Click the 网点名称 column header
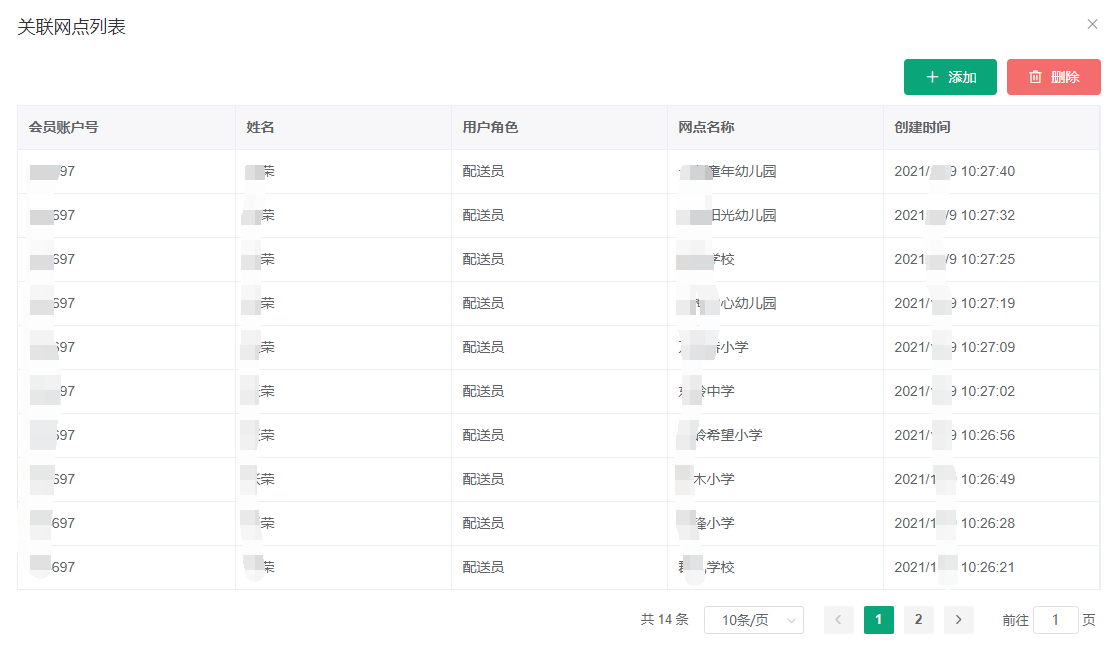Viewport: 1117px width, 656px height. tap(706, 127)
